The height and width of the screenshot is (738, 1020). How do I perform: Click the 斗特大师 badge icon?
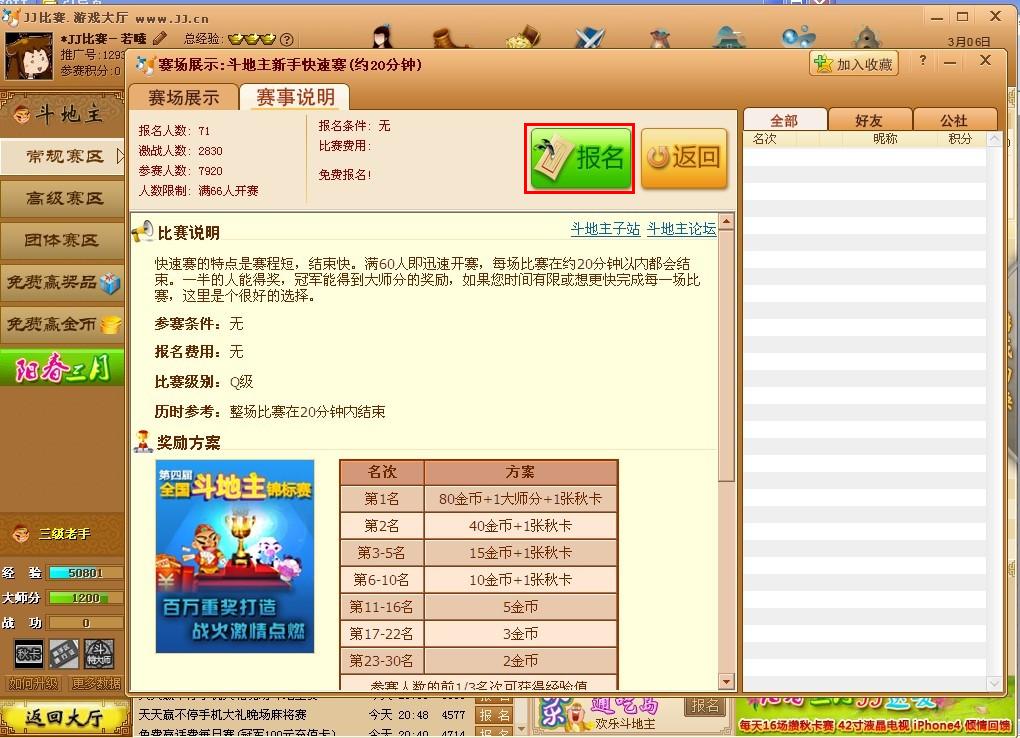[x=99, y=653]
